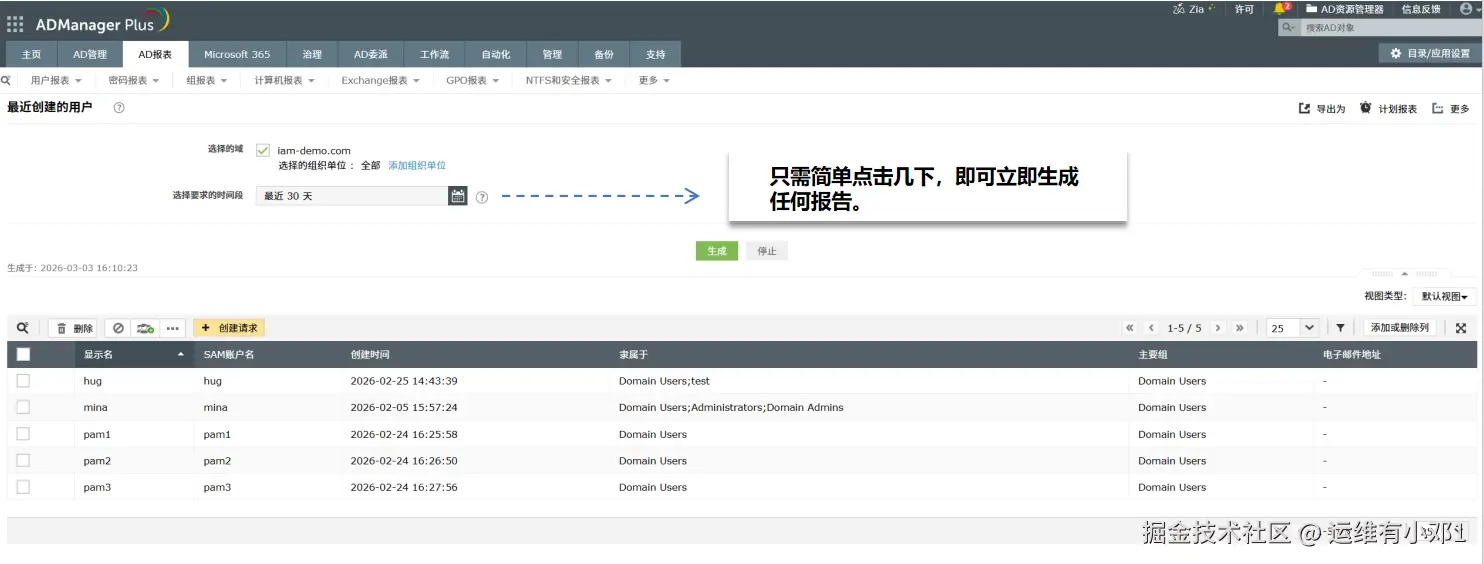Open the Zia assistant
The image size is (1484, 564).
(1194, 9)
